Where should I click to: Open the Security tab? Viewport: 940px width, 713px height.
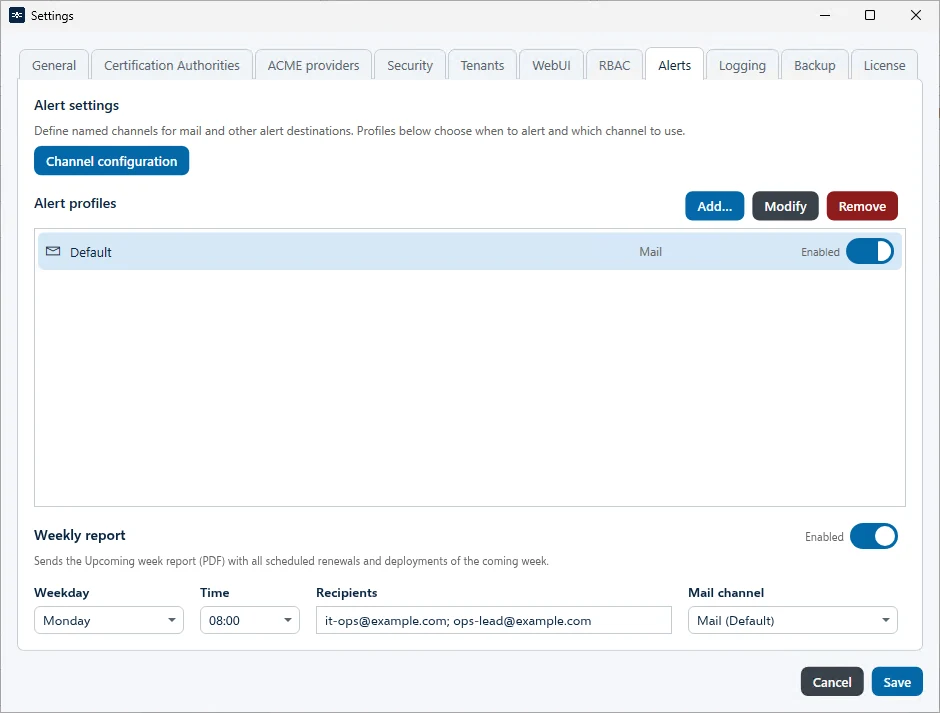[x=410, y=65]
